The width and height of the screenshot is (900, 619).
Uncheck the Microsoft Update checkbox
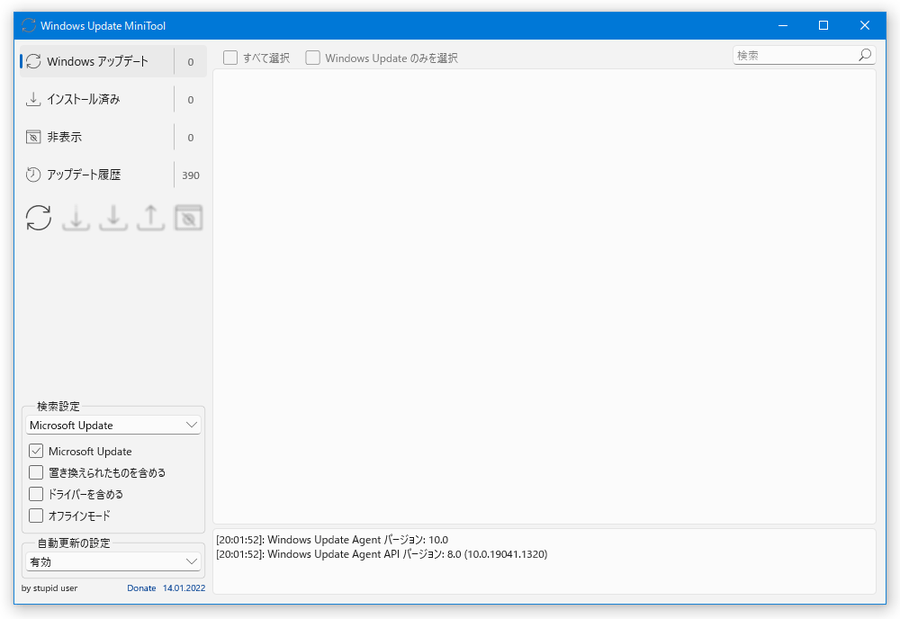pos(36,451)
